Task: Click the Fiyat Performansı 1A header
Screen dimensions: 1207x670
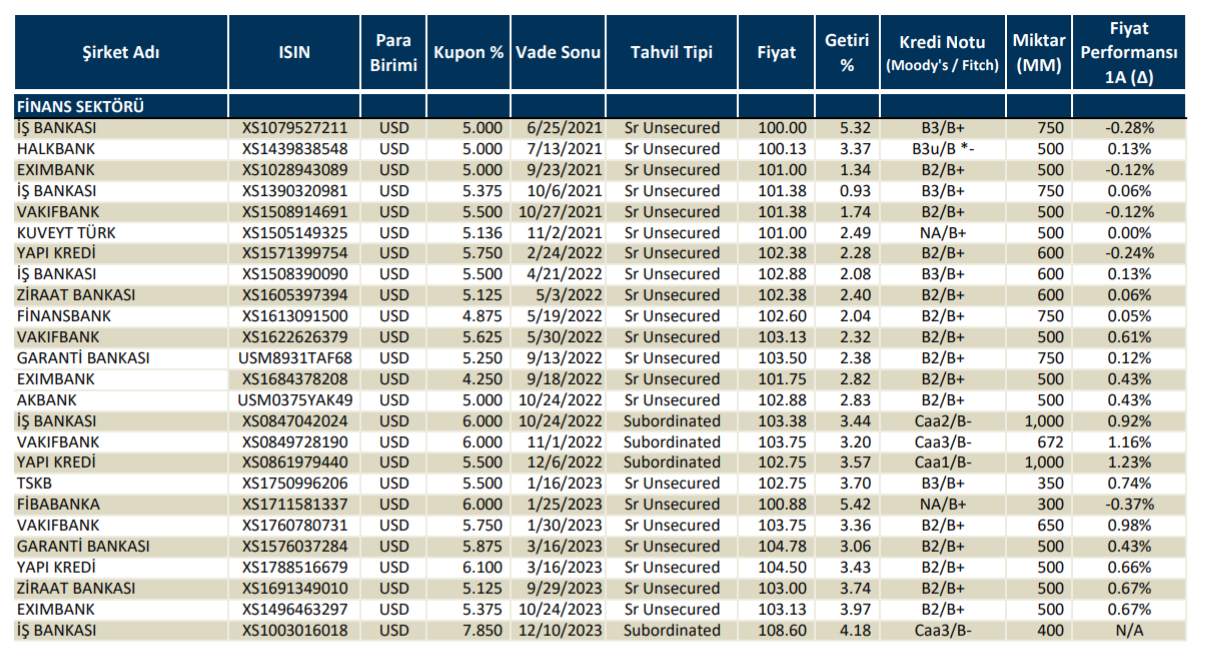Action: (x=1130, y=53)
